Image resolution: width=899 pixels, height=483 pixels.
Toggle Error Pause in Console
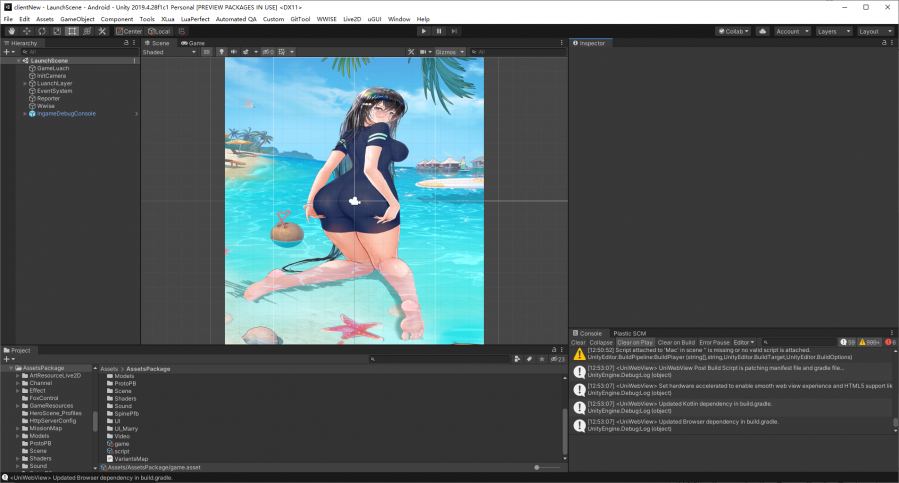[714, 342]
